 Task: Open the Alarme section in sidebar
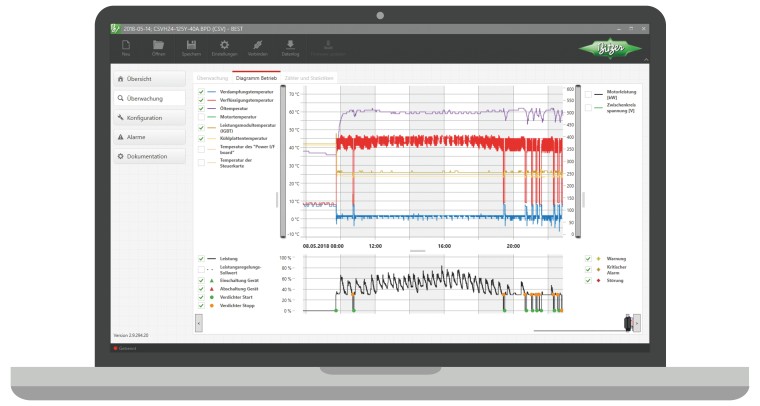pos(149,137)
